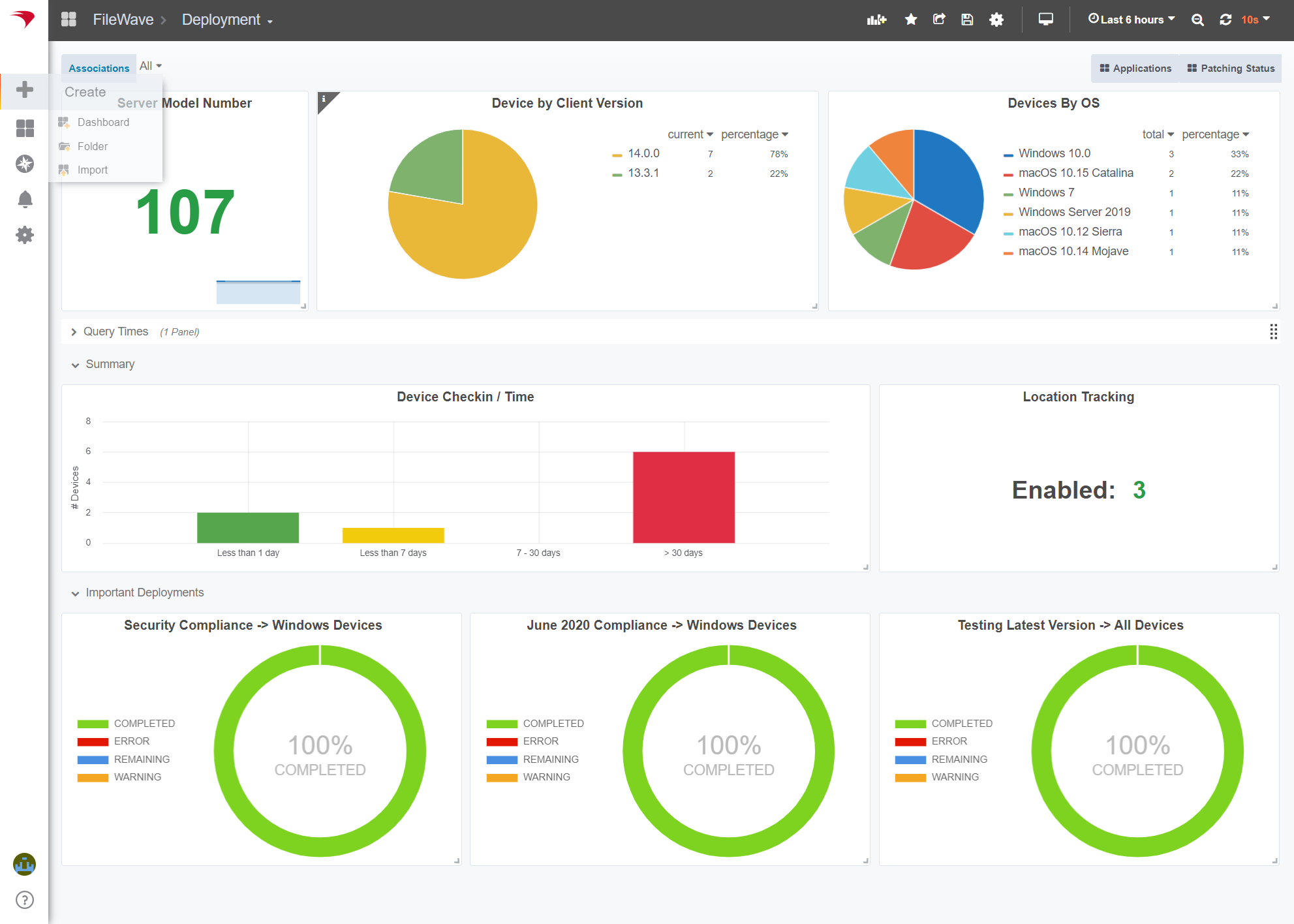Toggle the macOS 10.15 Catalina legend series
Viewport: 1294px width, 924px height.
[1075, 173]
